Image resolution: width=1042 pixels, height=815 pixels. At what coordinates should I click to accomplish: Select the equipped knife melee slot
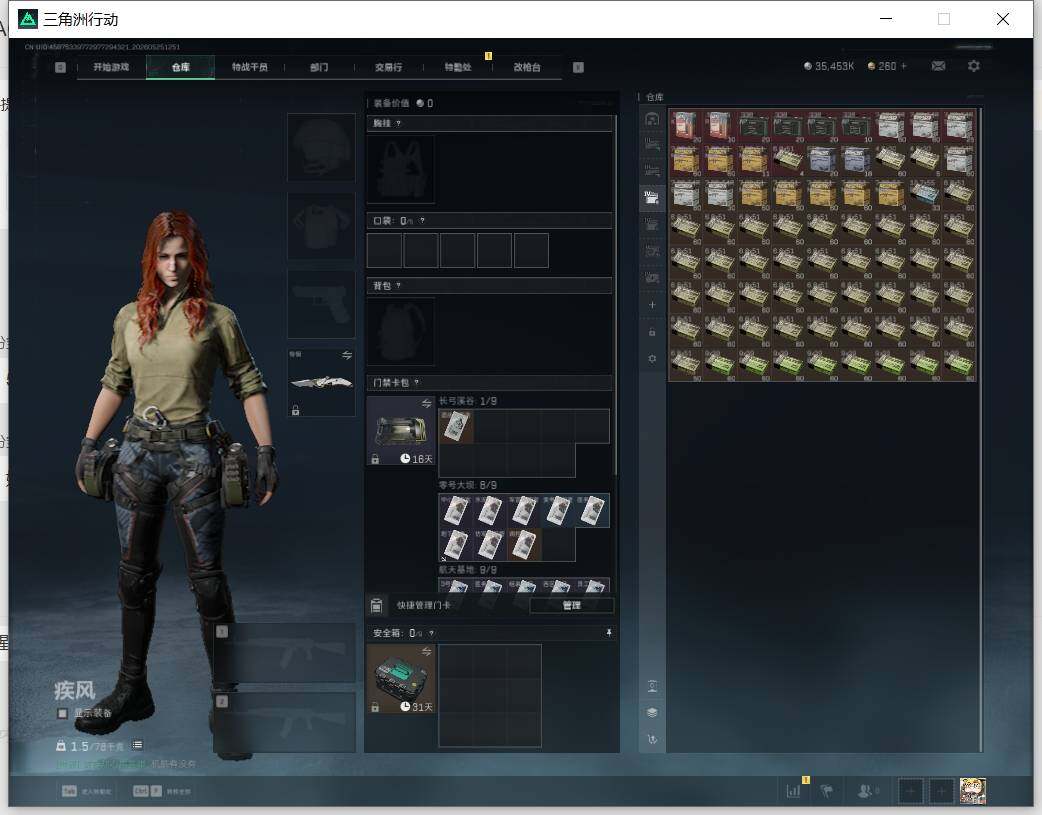321,382
